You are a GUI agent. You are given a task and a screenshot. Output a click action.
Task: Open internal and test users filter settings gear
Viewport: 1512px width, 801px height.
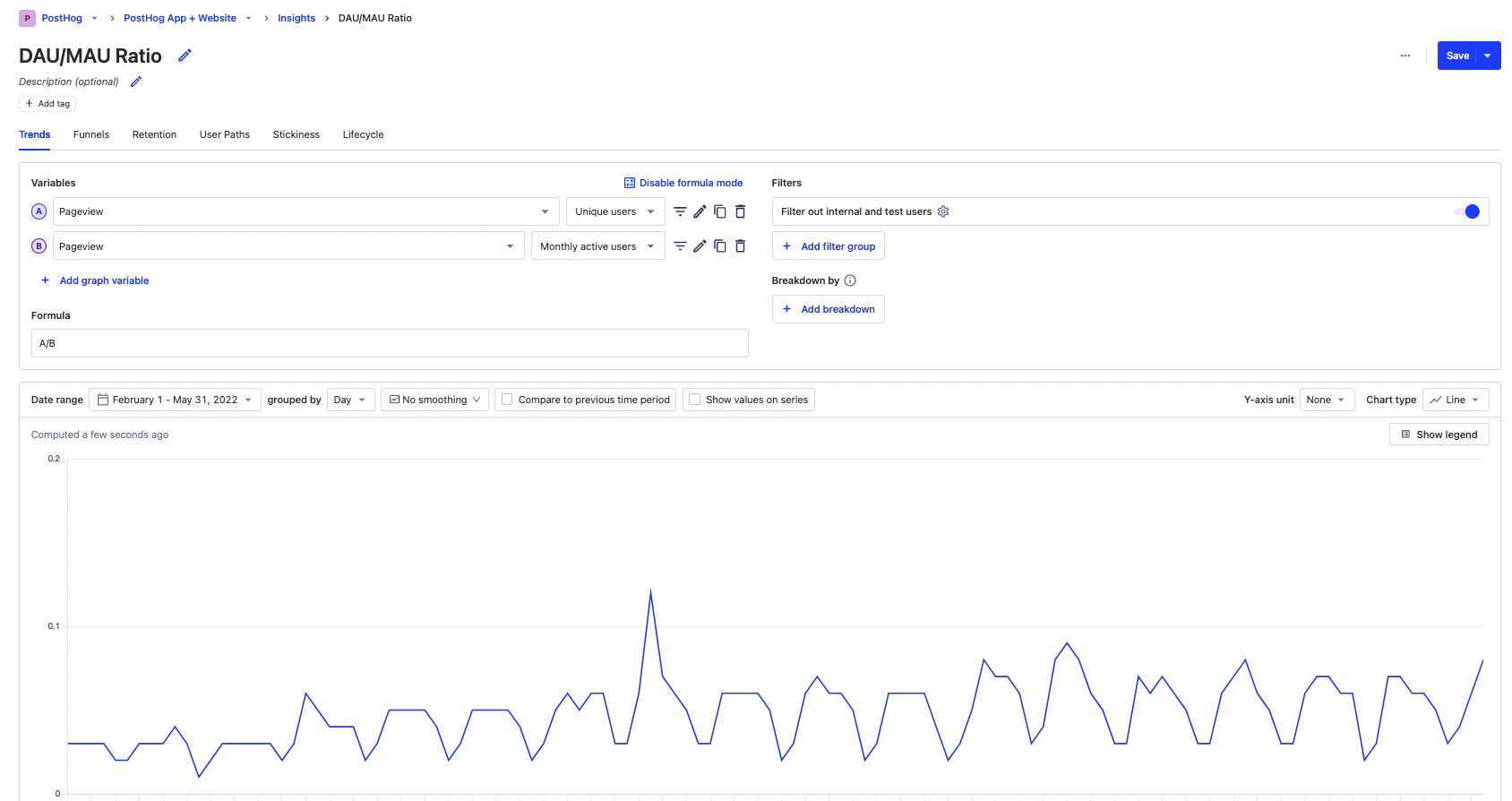[x=943, y=211]
